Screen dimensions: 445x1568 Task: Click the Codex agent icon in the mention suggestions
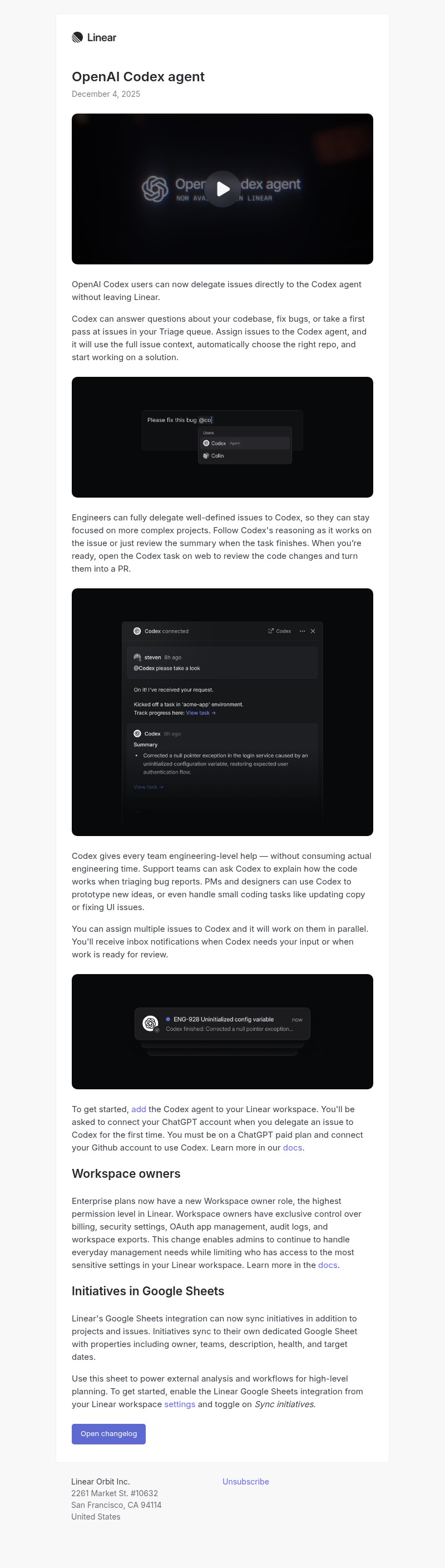207,443
